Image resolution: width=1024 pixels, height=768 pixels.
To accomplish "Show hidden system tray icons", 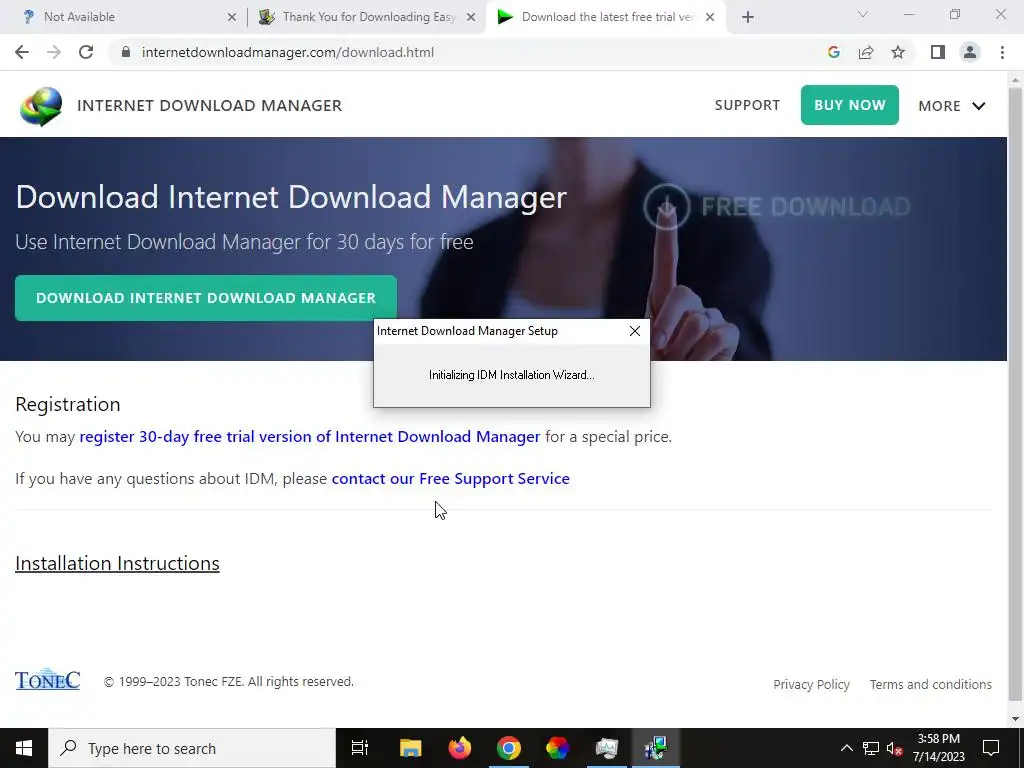I will pos(846,748).
